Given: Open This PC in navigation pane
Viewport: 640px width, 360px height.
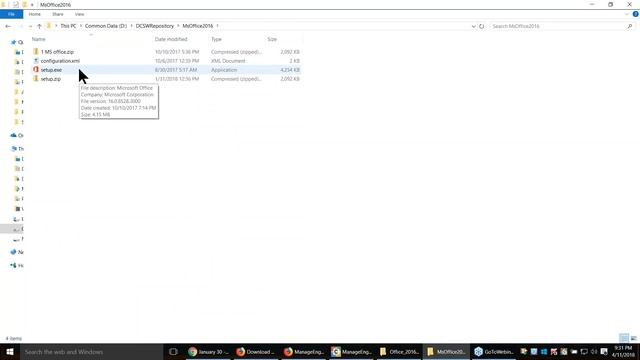Looking at the screenshot, I should point(17,149).
